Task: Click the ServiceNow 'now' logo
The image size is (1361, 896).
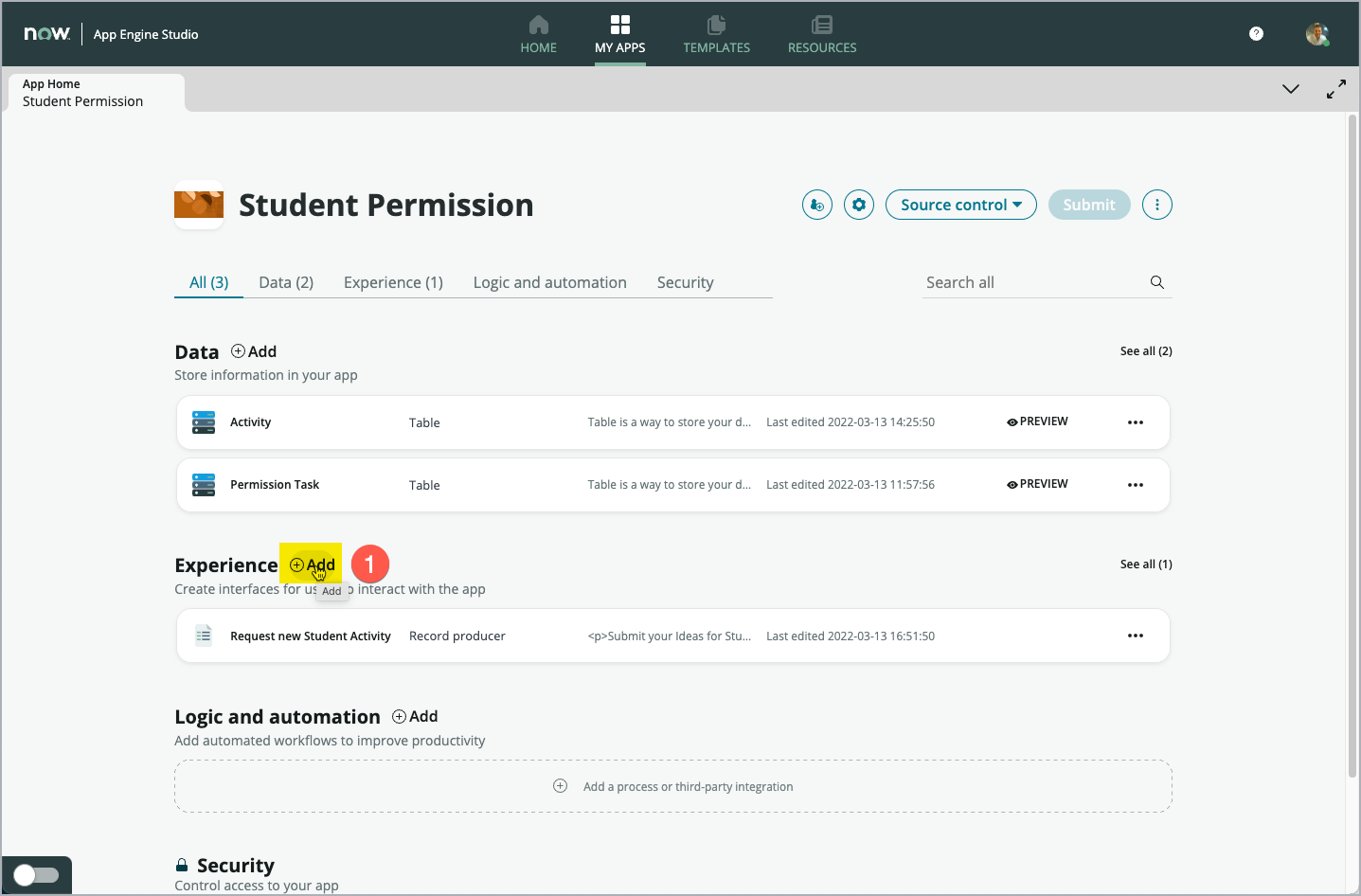Action: coord(47,34)
